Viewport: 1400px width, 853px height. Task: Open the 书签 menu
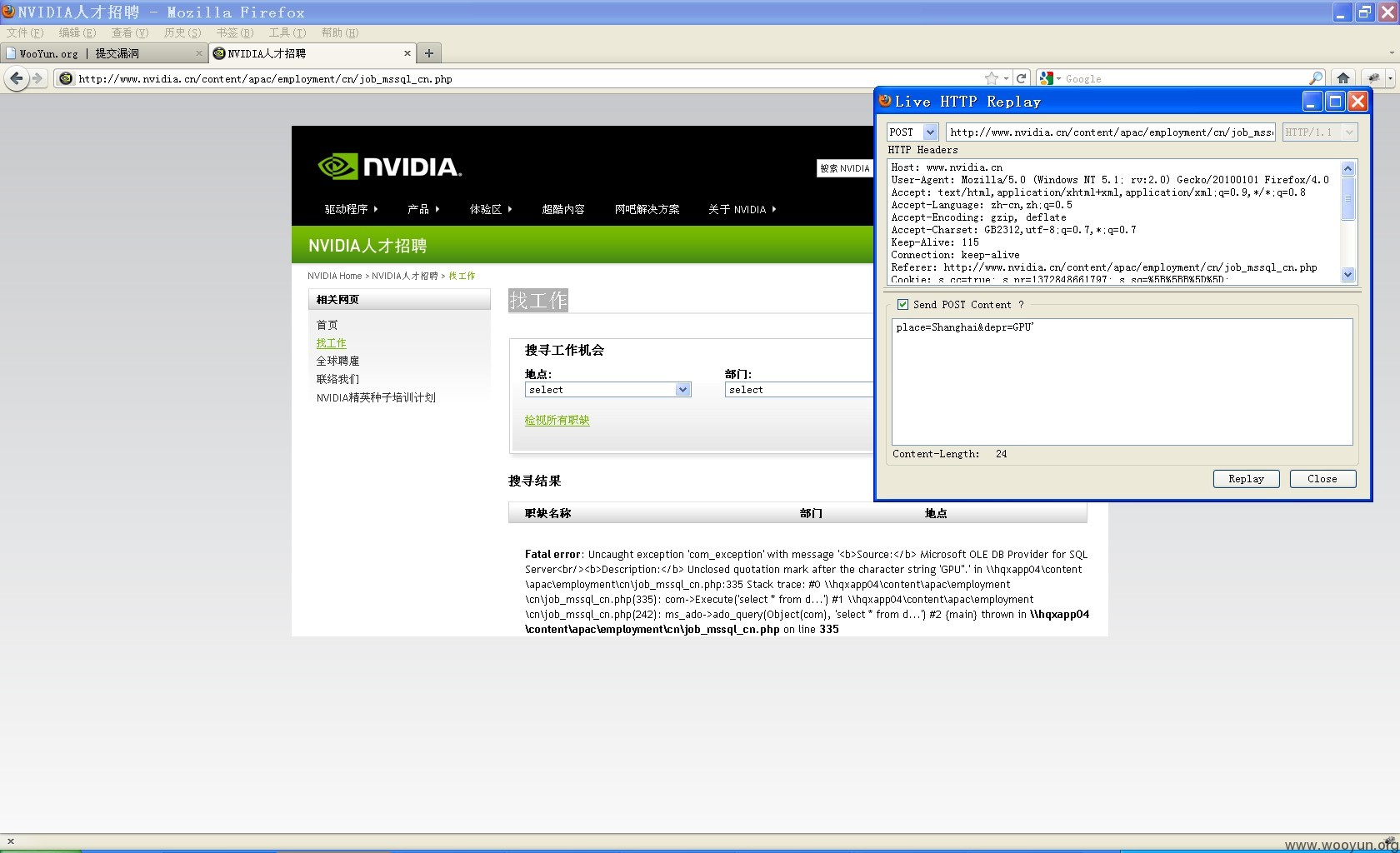point(235,32)
